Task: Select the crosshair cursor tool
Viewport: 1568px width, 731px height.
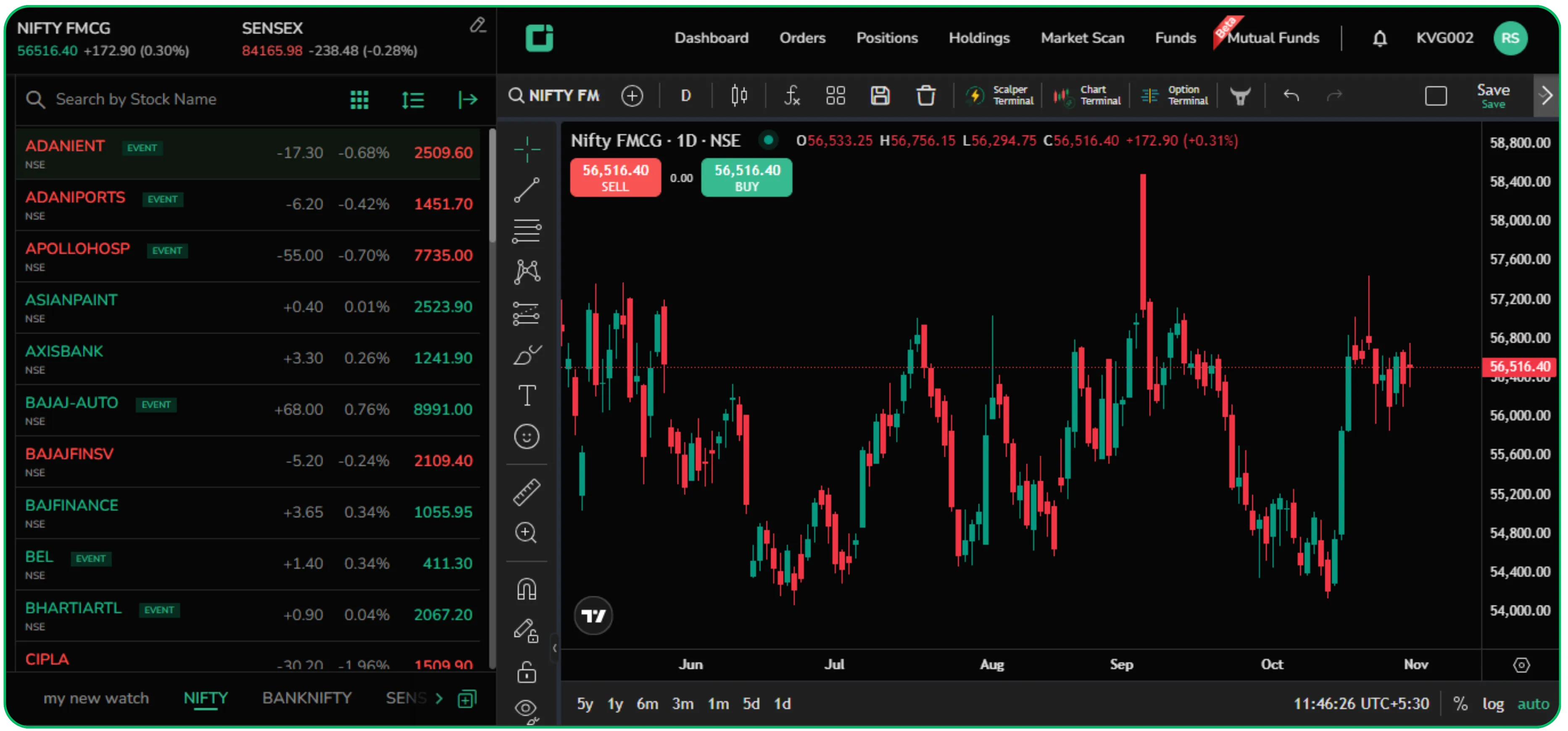Action: pyautogui.click(x=527, y=149)
